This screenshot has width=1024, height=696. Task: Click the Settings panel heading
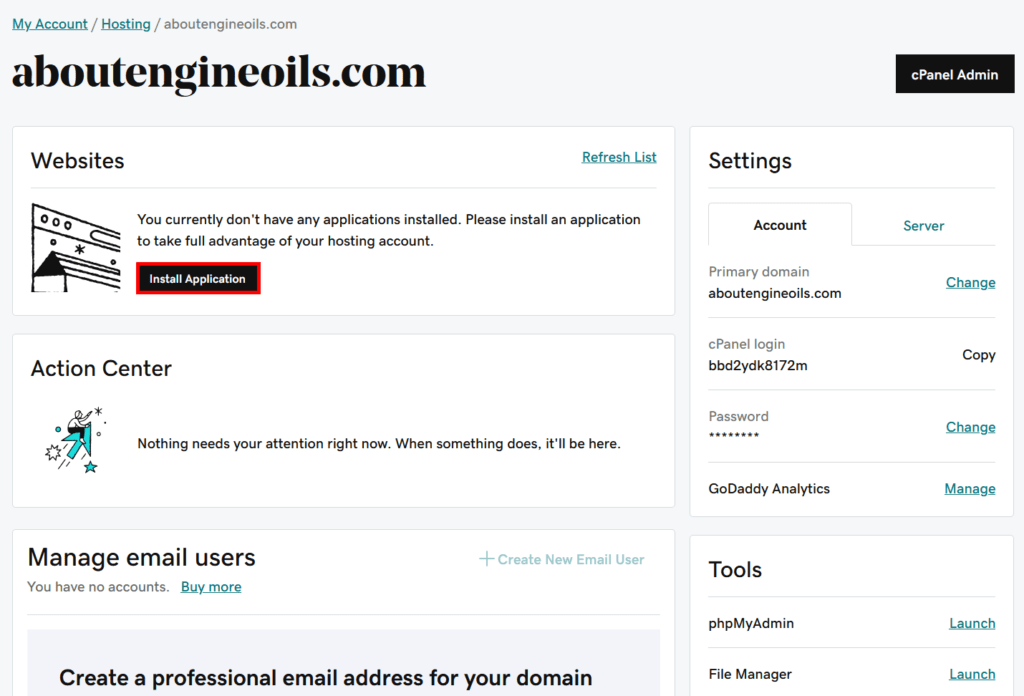click(750, 161)
